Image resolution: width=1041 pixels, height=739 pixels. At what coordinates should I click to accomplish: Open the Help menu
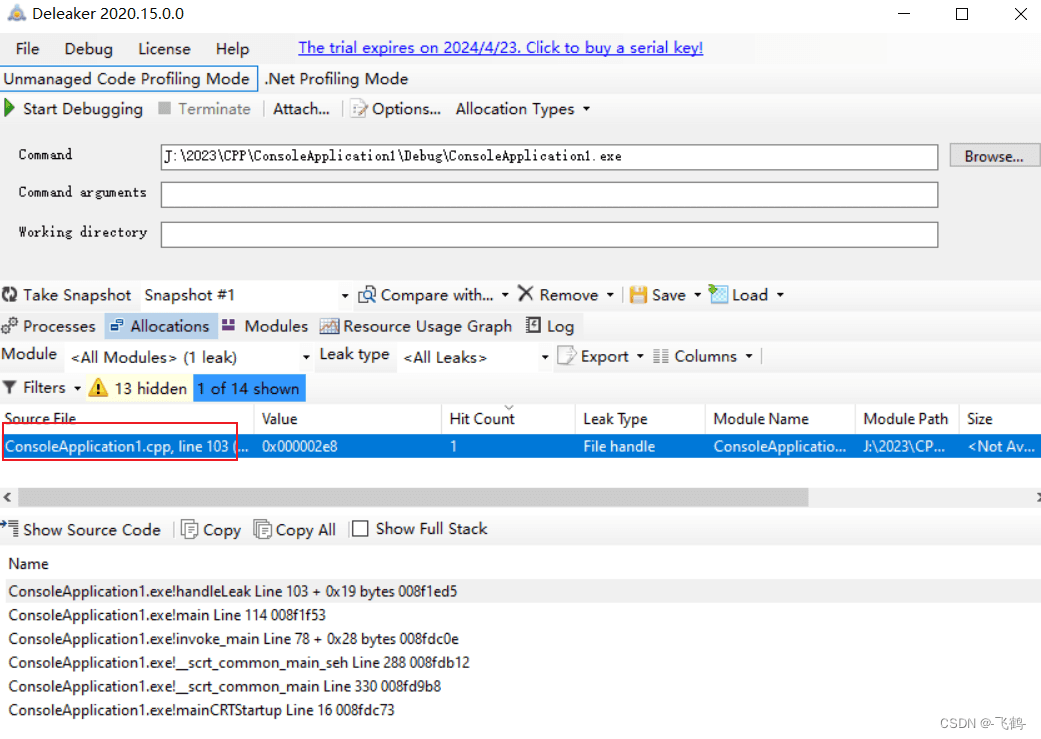click(x=232, y=48)
